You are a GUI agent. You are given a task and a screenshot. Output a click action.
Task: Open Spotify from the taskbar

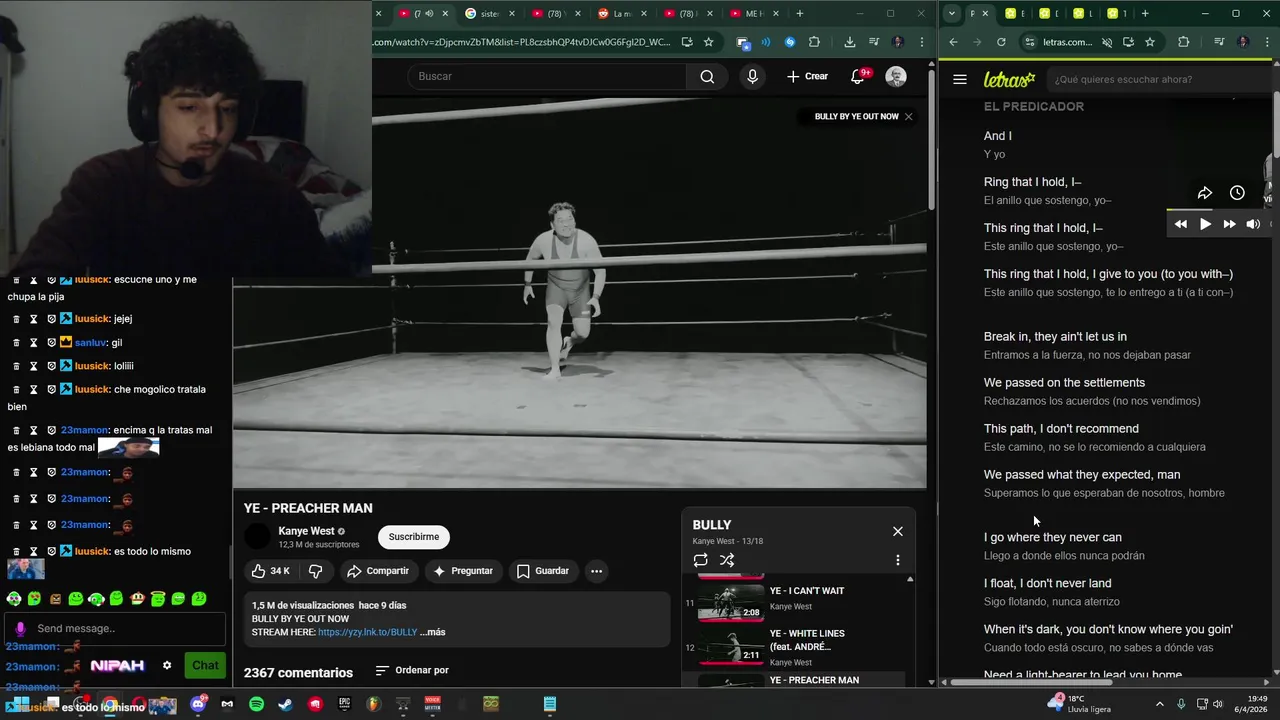pos(256,704)
